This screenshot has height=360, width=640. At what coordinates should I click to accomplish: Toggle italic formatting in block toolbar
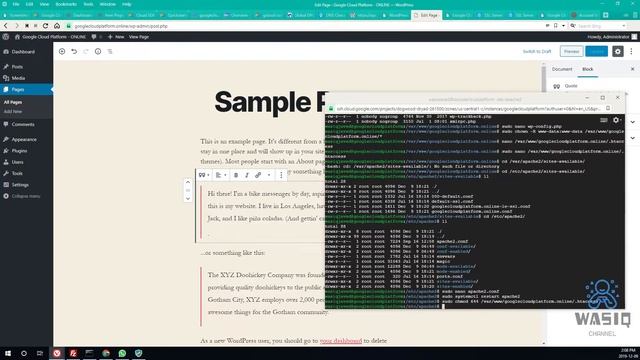coord(247,175)
